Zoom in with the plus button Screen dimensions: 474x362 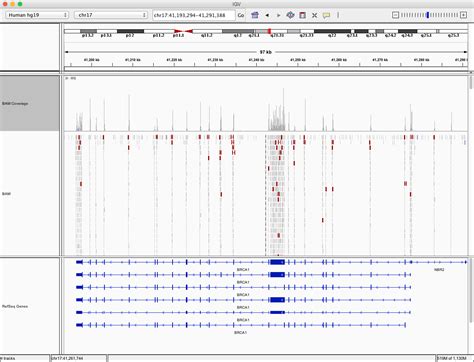point(463,15)
